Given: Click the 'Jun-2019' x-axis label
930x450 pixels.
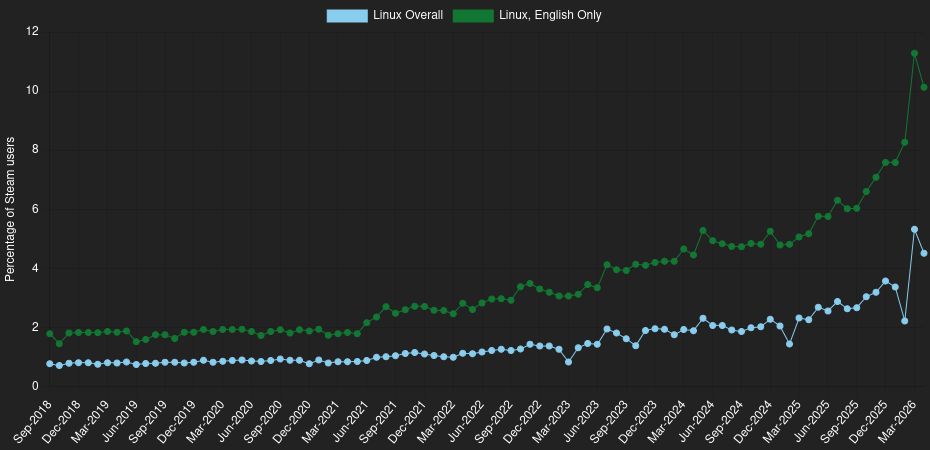Looking at the screenshot, I should (x=119, y=420).
